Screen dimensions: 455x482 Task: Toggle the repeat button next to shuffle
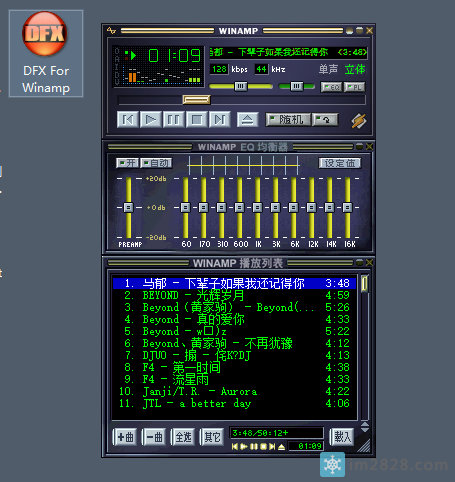pyautogui.click(x=325, y=119)
